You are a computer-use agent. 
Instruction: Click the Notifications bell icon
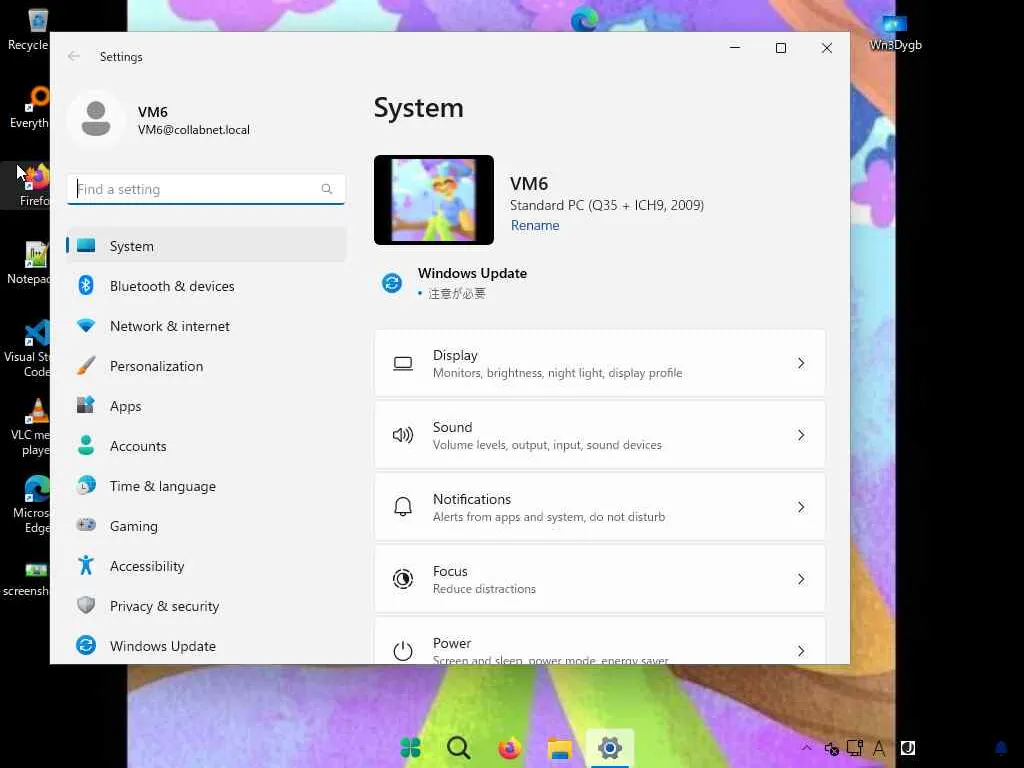tap(403, 507)
